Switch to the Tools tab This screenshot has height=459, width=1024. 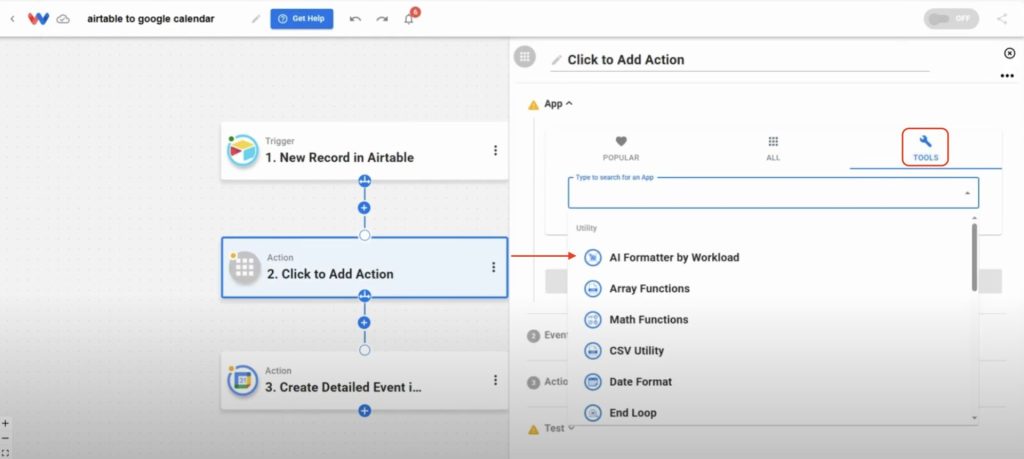click(x=925, y=148)
